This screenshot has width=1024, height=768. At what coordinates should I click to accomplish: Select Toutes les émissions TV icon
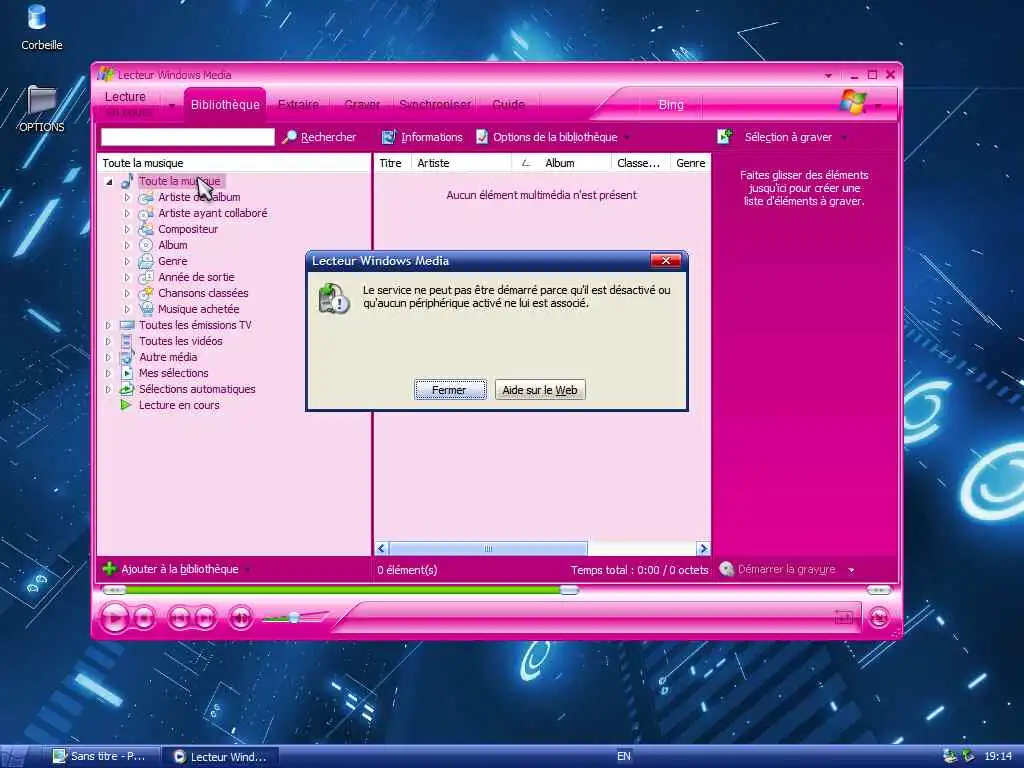[127, 325]
